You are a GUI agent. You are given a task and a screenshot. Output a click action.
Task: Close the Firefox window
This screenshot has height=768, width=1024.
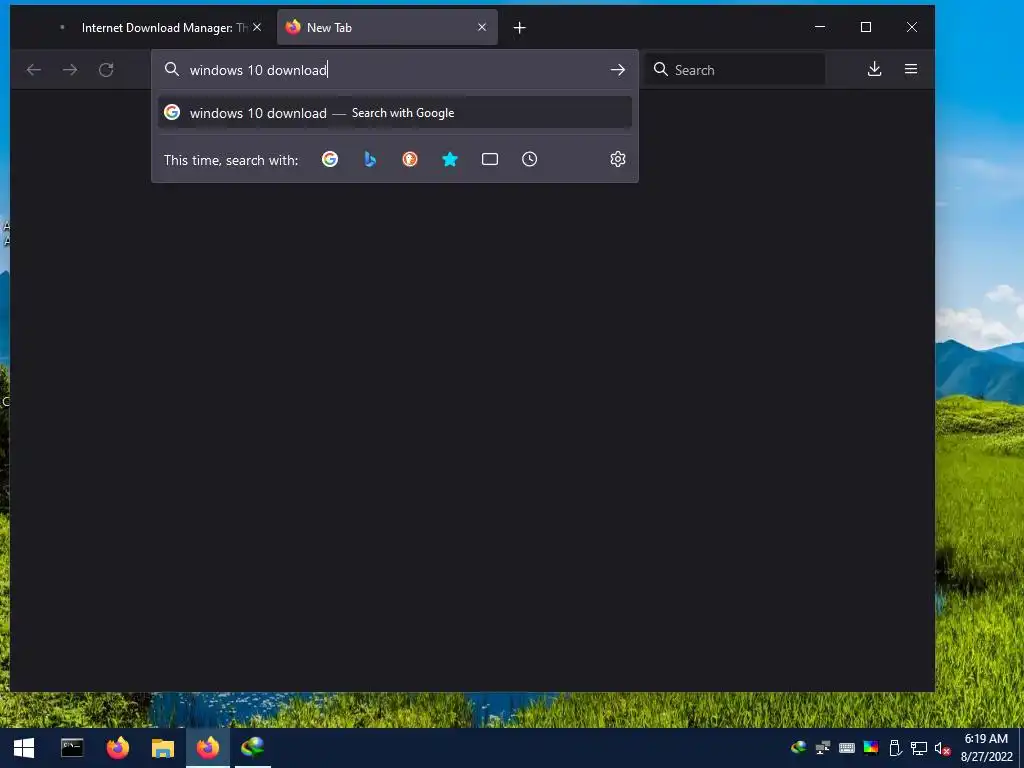click(912, 27)
